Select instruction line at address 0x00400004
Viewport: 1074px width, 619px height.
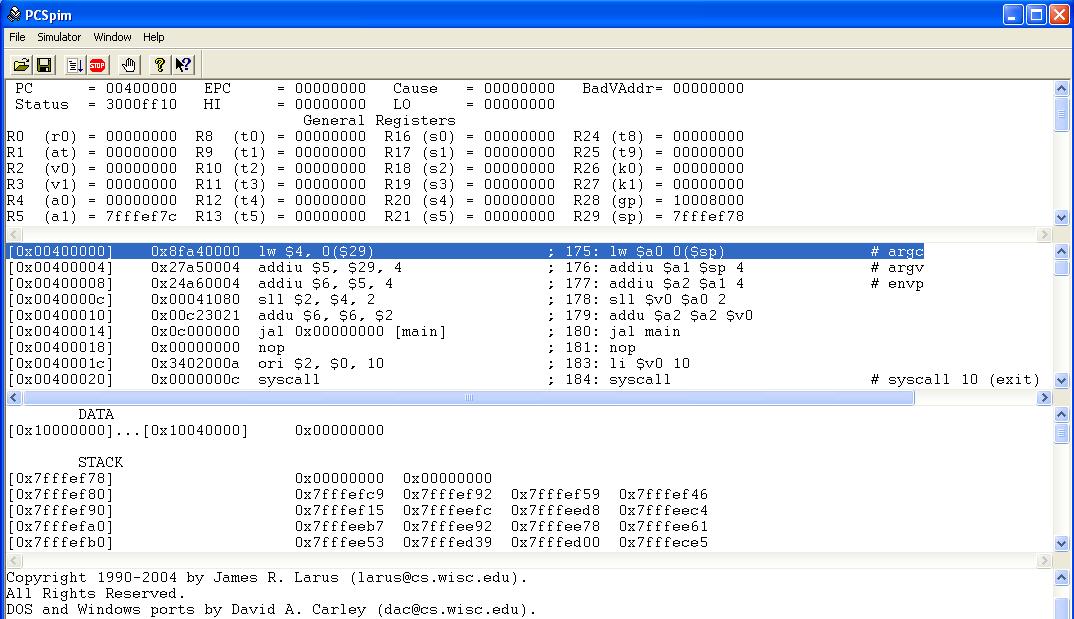click(465, 268)
